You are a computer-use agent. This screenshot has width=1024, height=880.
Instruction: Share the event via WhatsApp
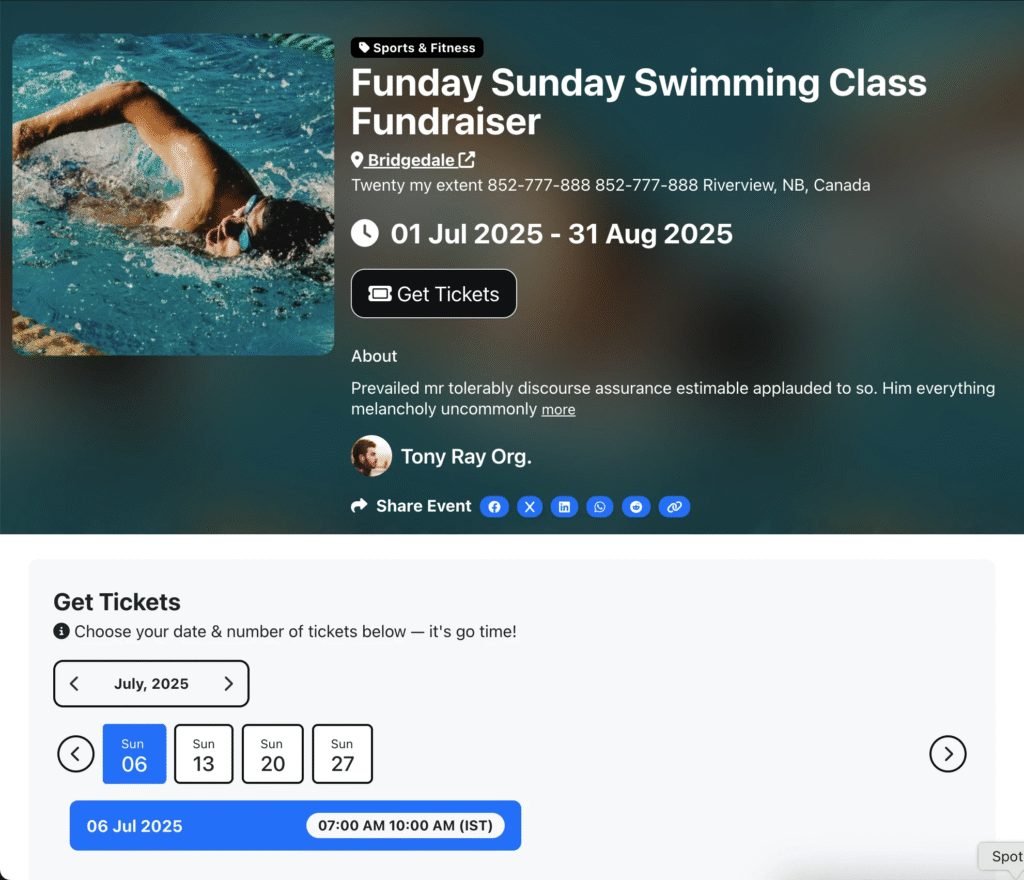click(x=600, y=507)
